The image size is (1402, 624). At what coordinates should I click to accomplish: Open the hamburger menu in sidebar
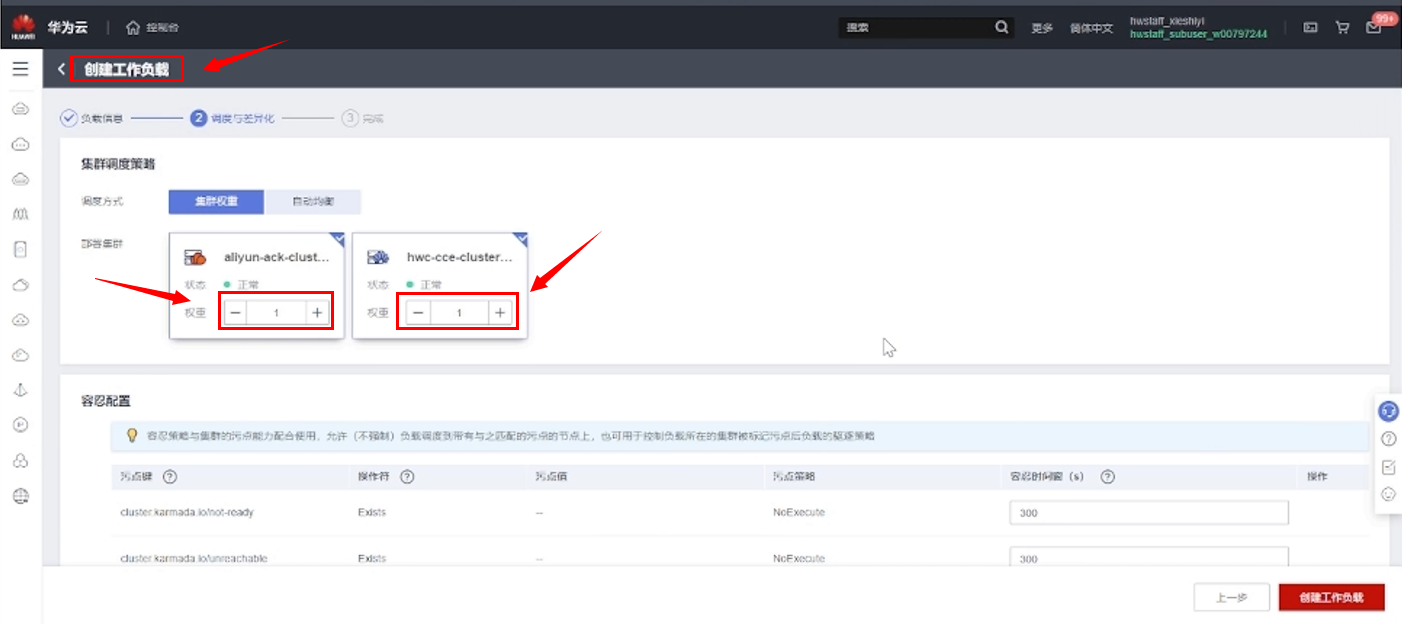tap(20, 69)
